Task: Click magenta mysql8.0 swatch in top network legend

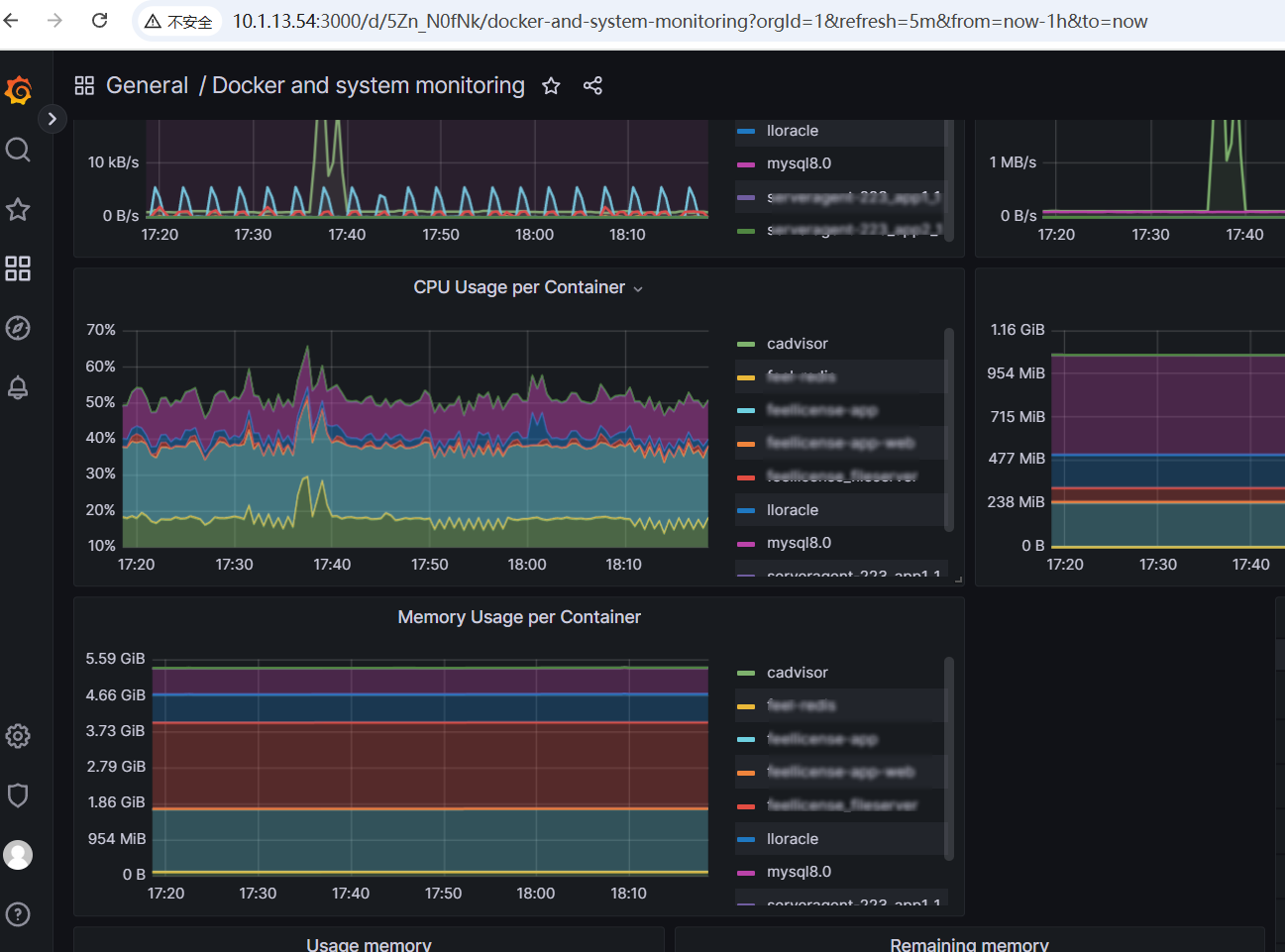Action: tap(746, 164)
